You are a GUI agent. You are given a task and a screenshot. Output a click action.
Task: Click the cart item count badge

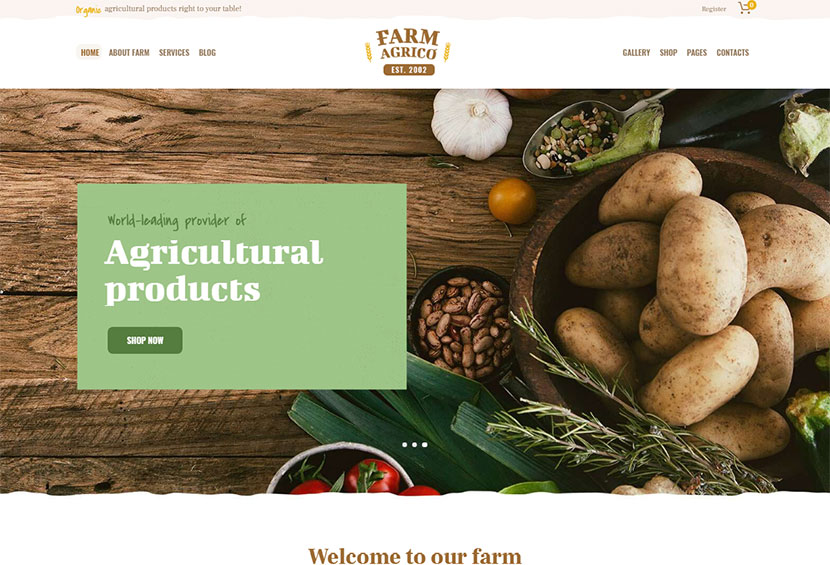click(x=751, y=5)
